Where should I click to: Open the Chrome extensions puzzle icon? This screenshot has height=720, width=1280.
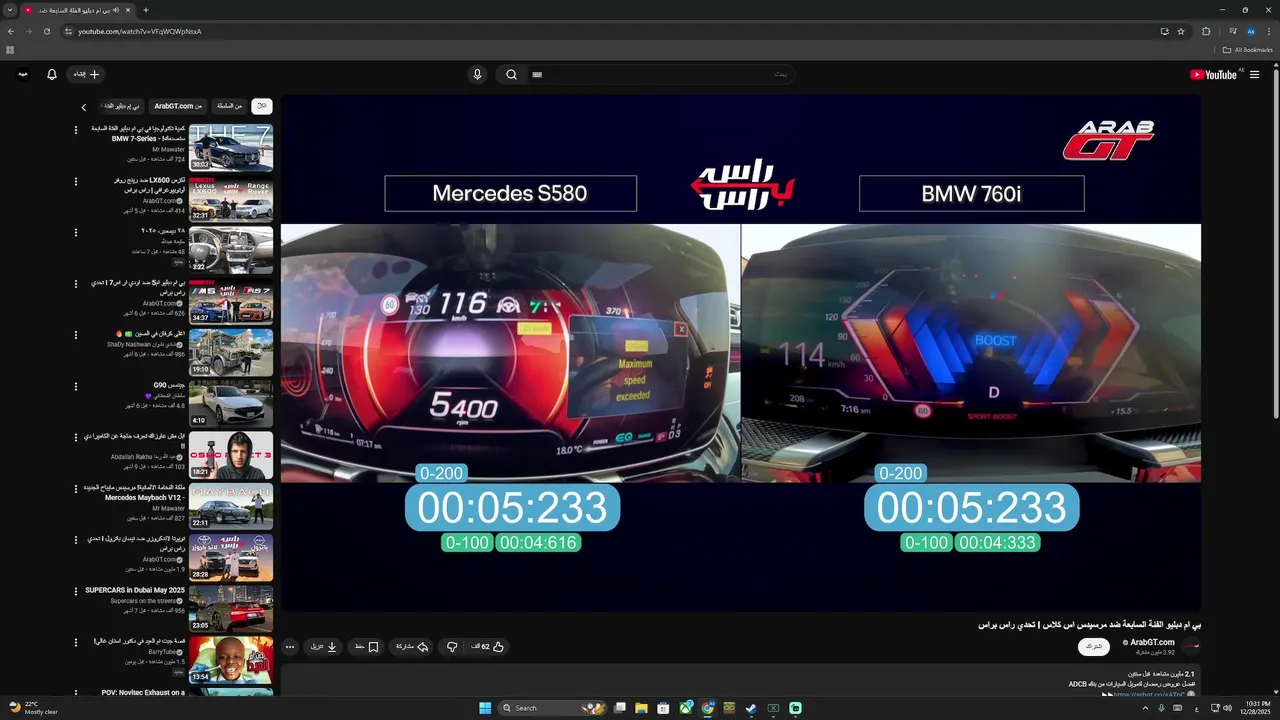click(x=1206, y=31)
